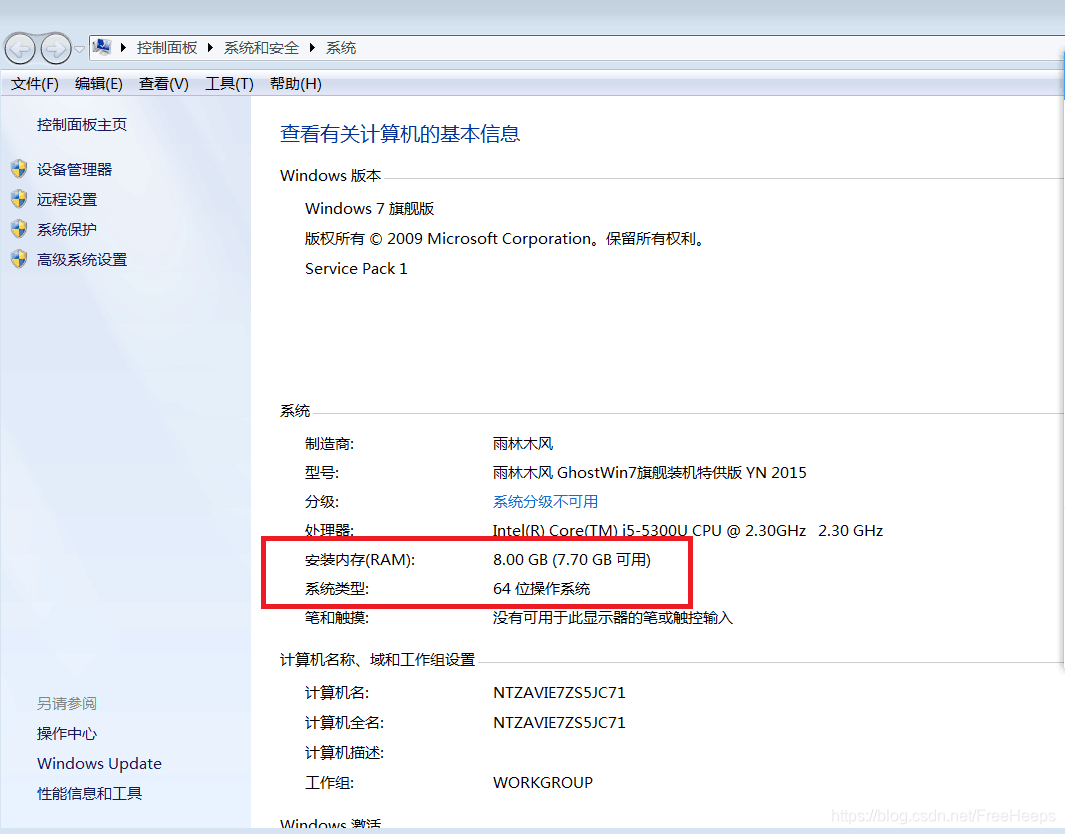Viewport: 1065px width, 834px height.
Task: Open the 工具(T) menu
Action: pyautogui.click(x=229, y=84)
